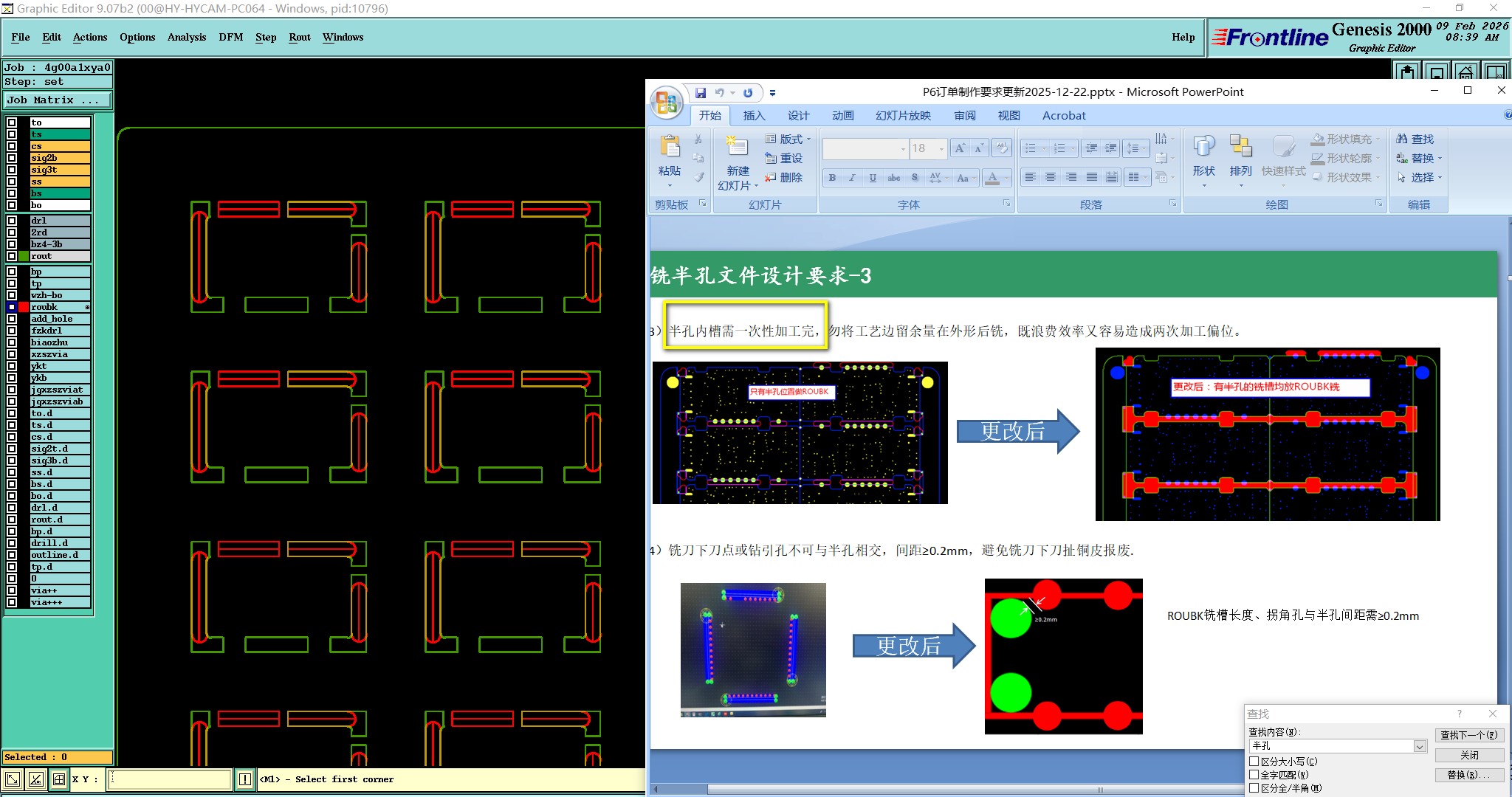
Task: Click the Save icon in the PowerPoint quick access toolbar
Action: [700, 93]
